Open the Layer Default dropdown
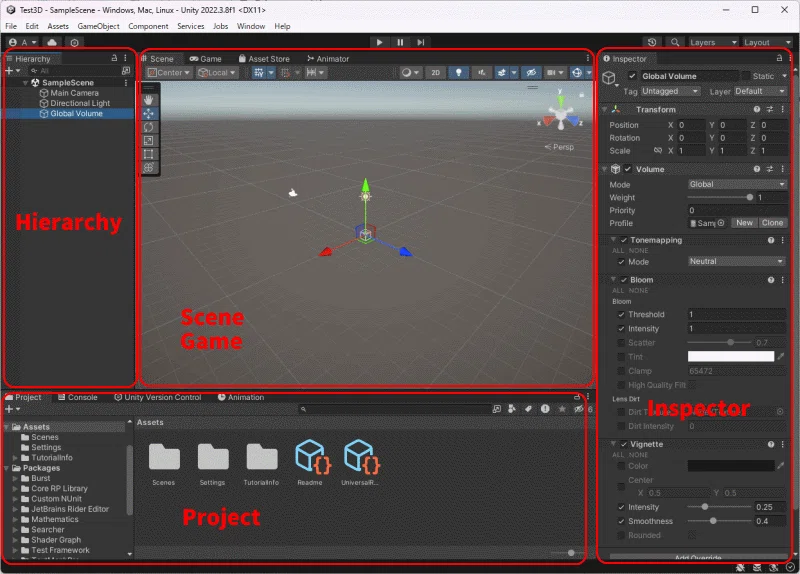Viewport: 800px width, 574px height. [760, 91]
